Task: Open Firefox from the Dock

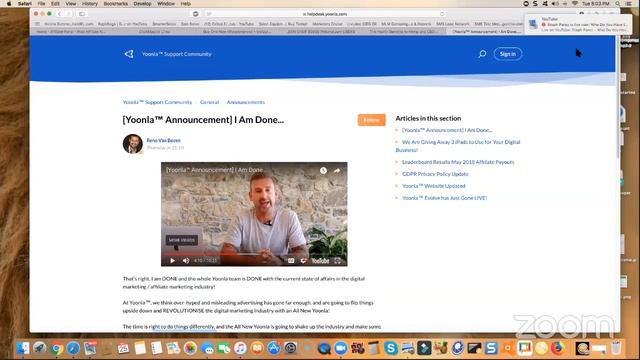Action: pos(558,348)
